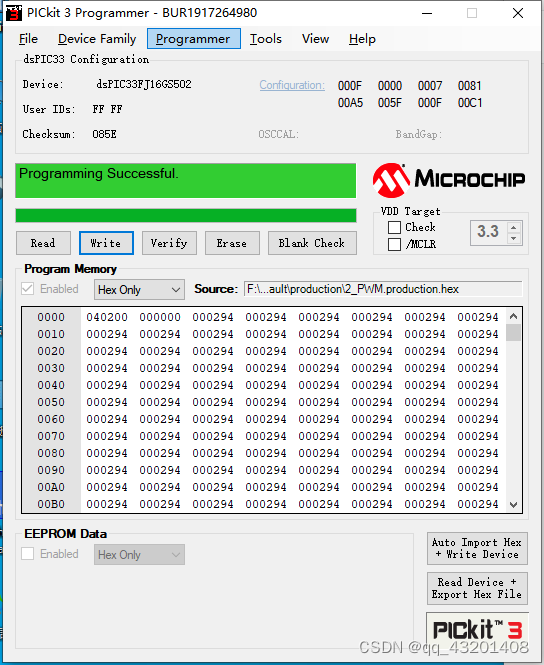Image resolution: width=544 pixels, height=665 pixels.
Task: Click configuration word 0081
Action: point(470,86)
